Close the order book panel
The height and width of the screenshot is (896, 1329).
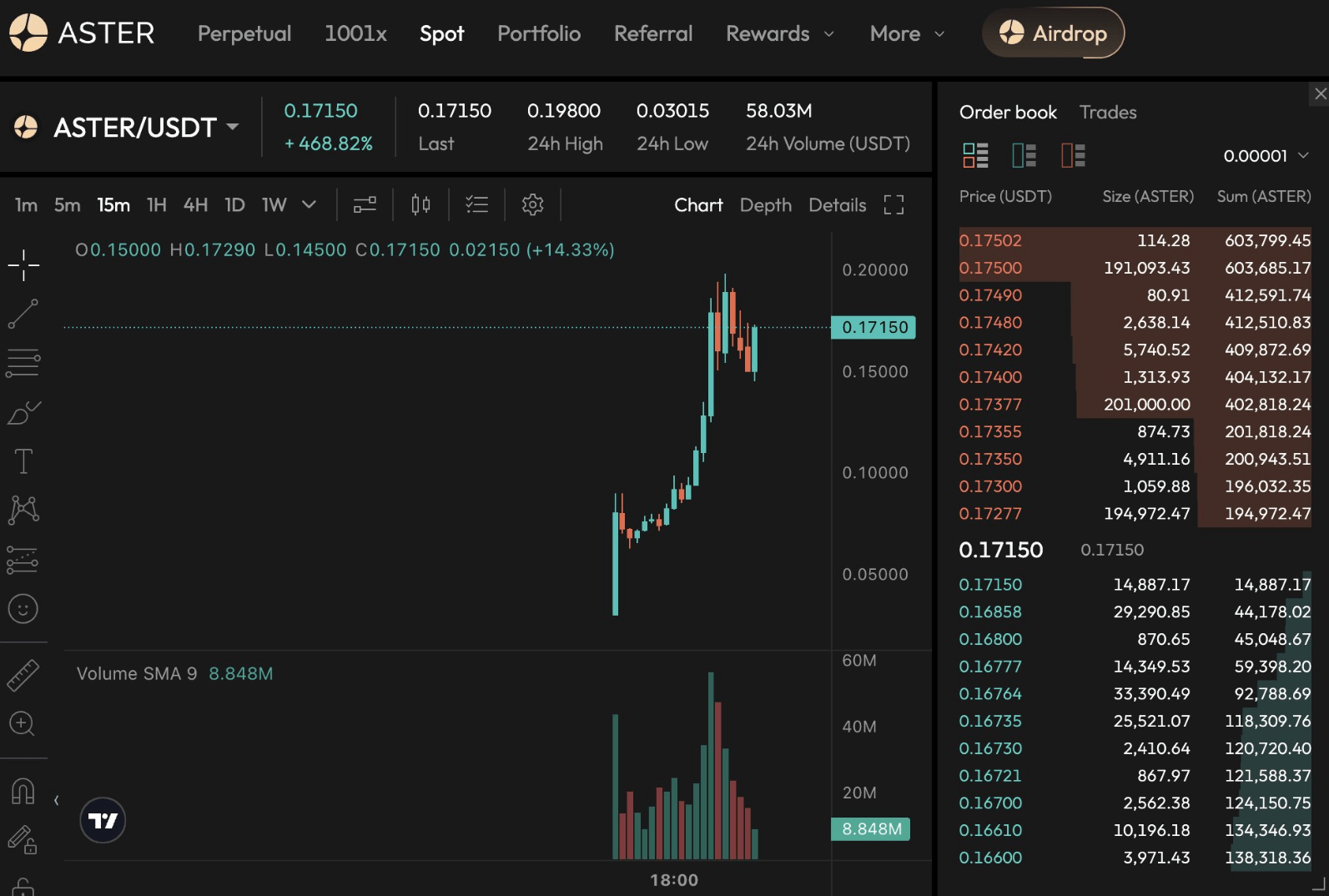click(x=1320, y=93)
